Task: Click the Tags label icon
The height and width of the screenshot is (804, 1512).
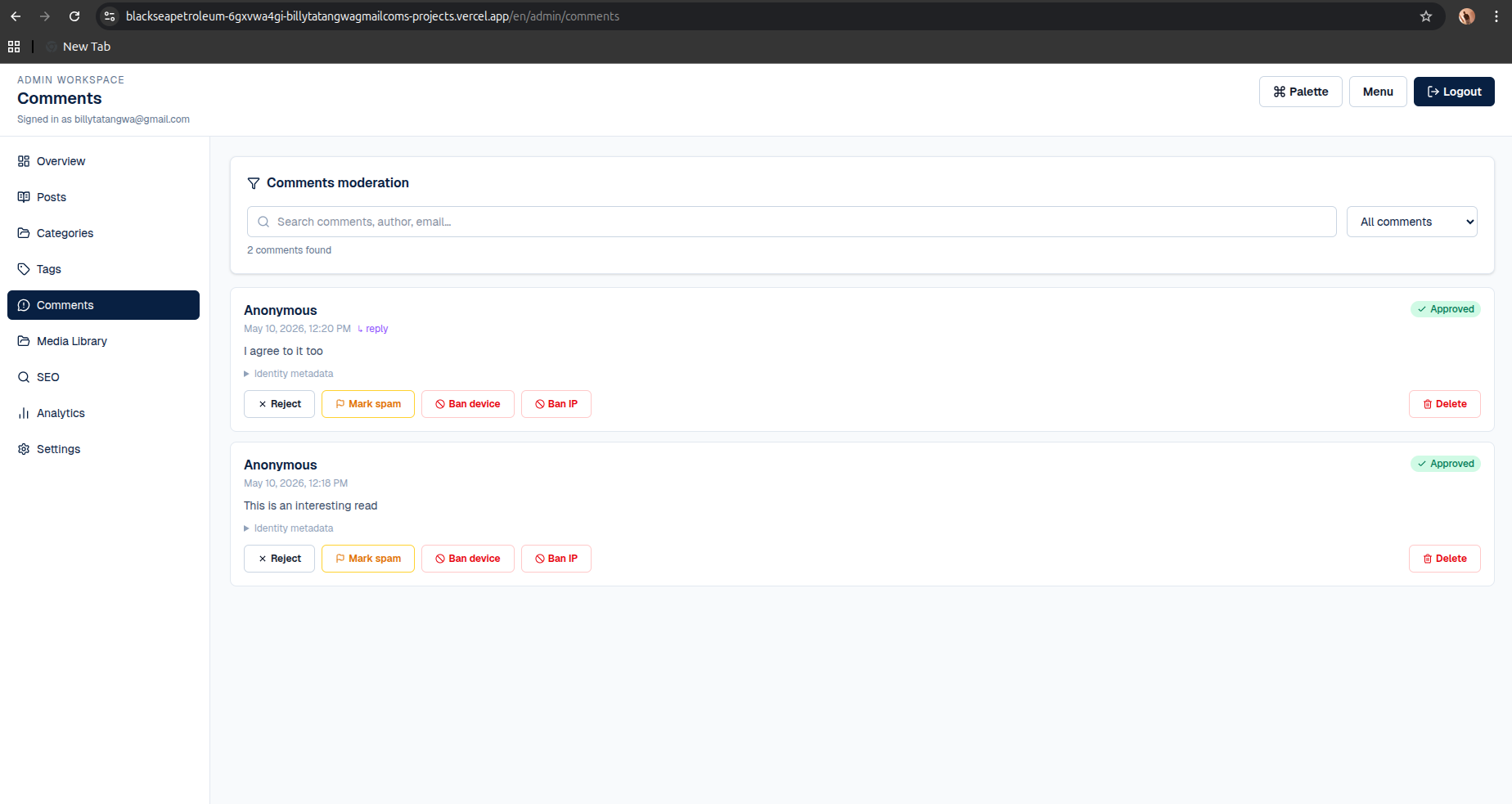Action: (x=24, y=269)
